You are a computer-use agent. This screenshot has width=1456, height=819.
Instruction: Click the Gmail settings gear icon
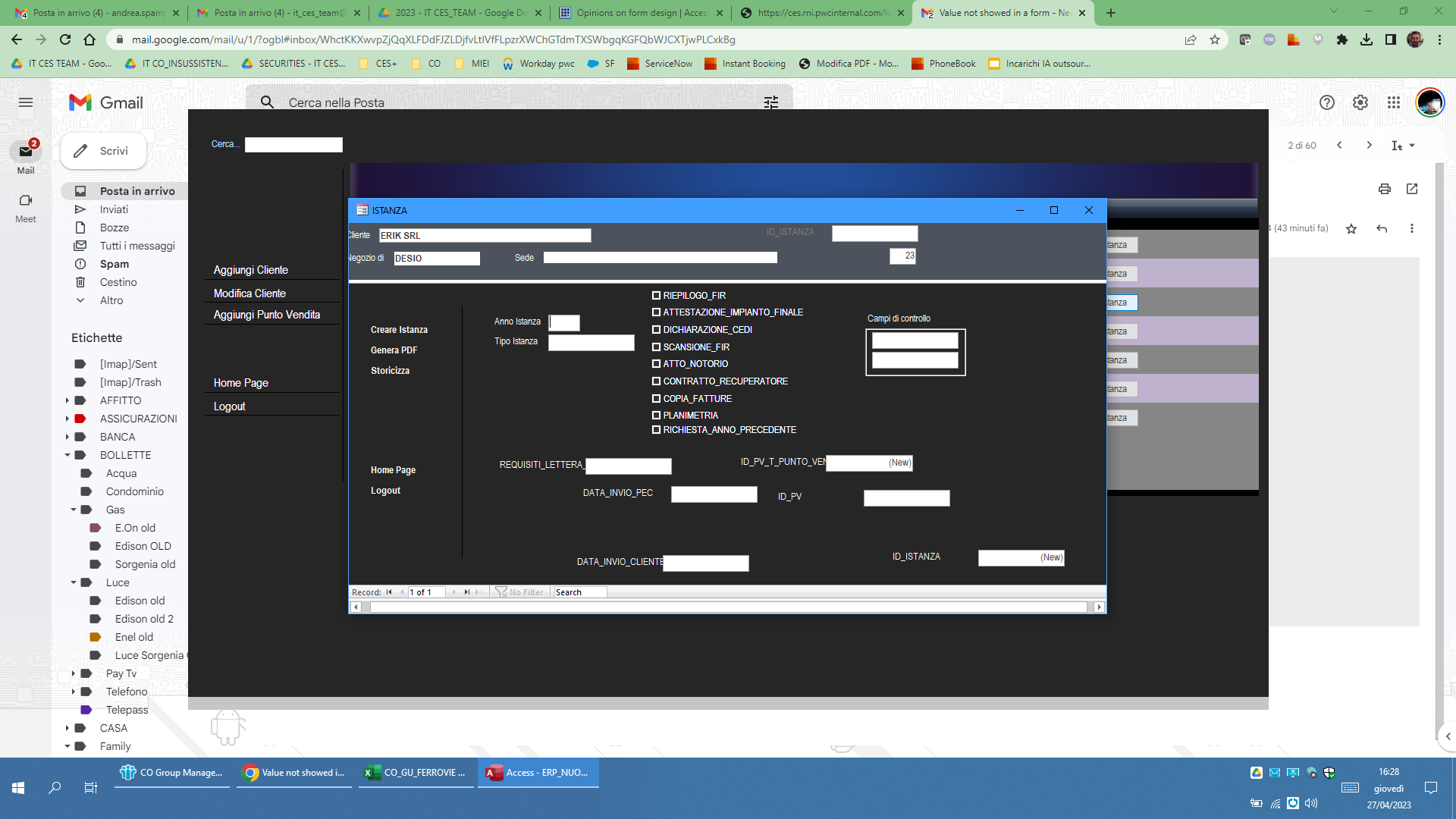(1360, 102)
